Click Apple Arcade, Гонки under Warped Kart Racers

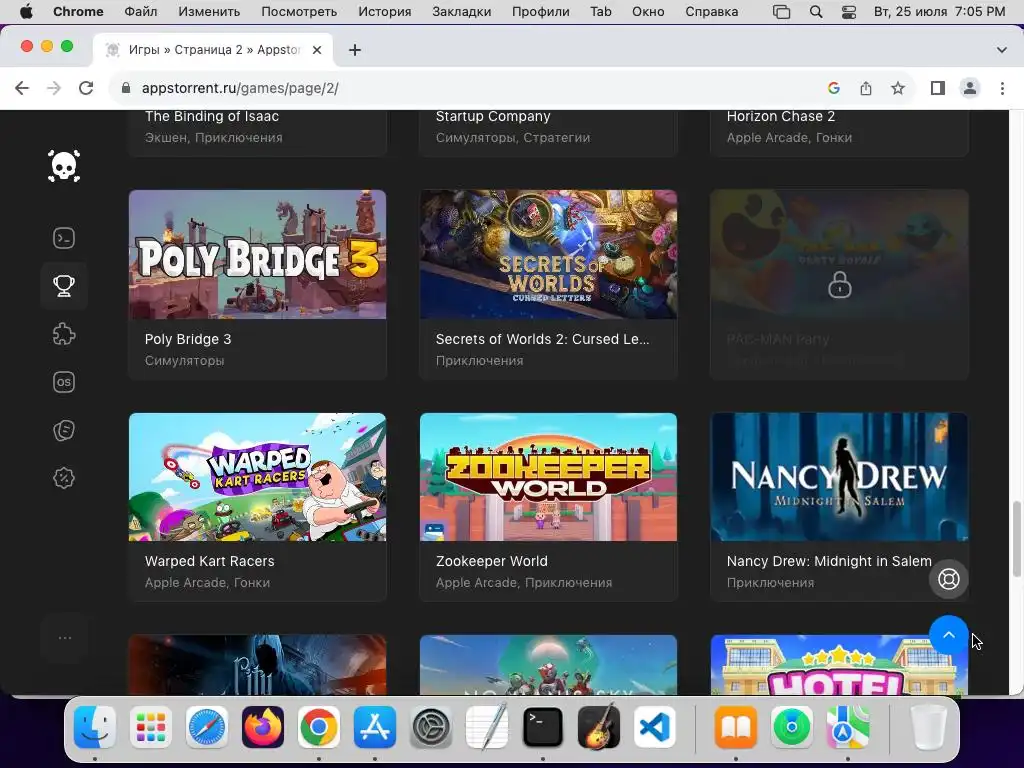[x=207, y=583]
